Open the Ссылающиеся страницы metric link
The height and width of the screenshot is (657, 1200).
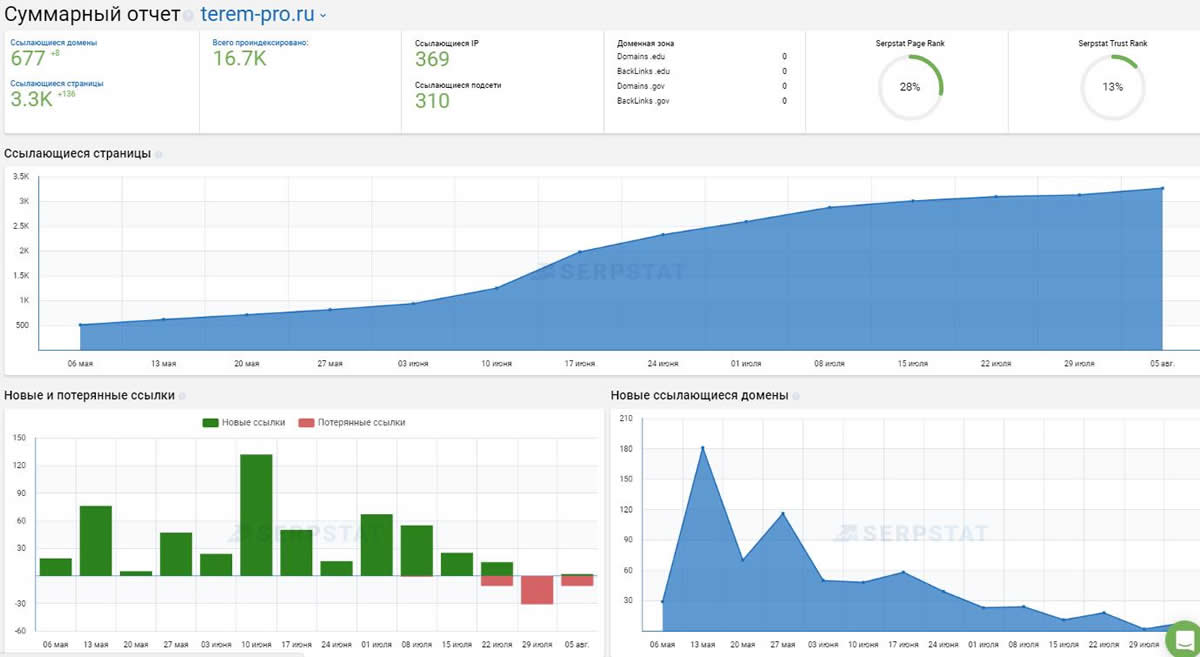[x=56, y=83]
